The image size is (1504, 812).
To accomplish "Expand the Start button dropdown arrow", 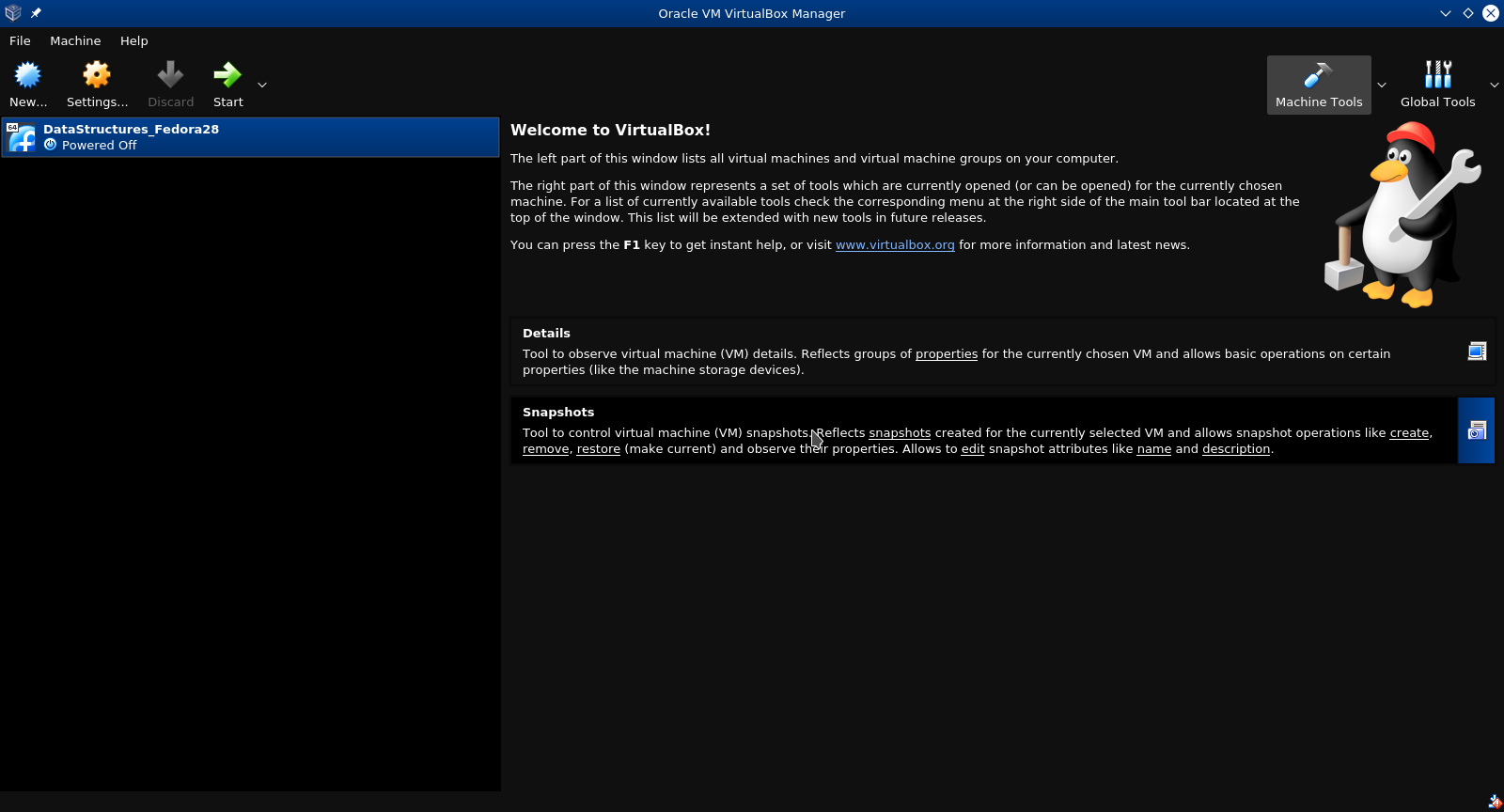I will coord(262,86).
